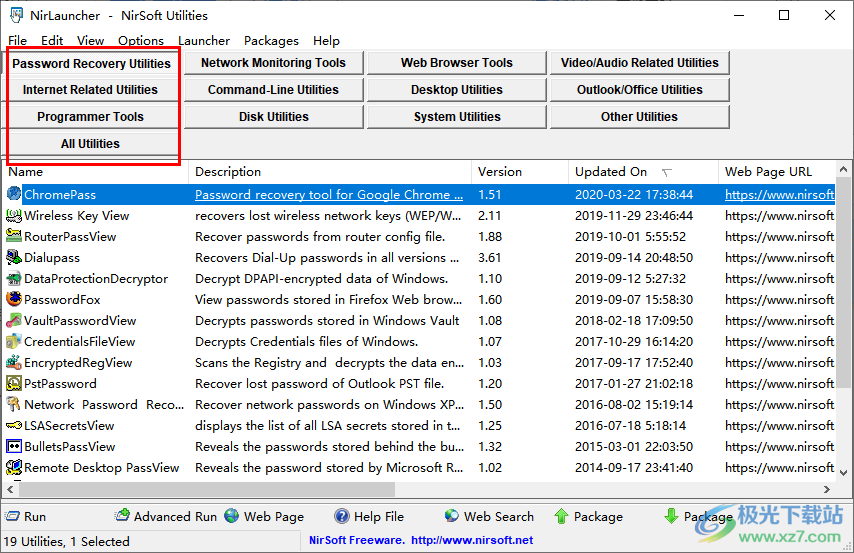Click the BulletsPassView icon
Viewport: 854px width, 553px height.
pyautogui.click(x=14, y=446)
